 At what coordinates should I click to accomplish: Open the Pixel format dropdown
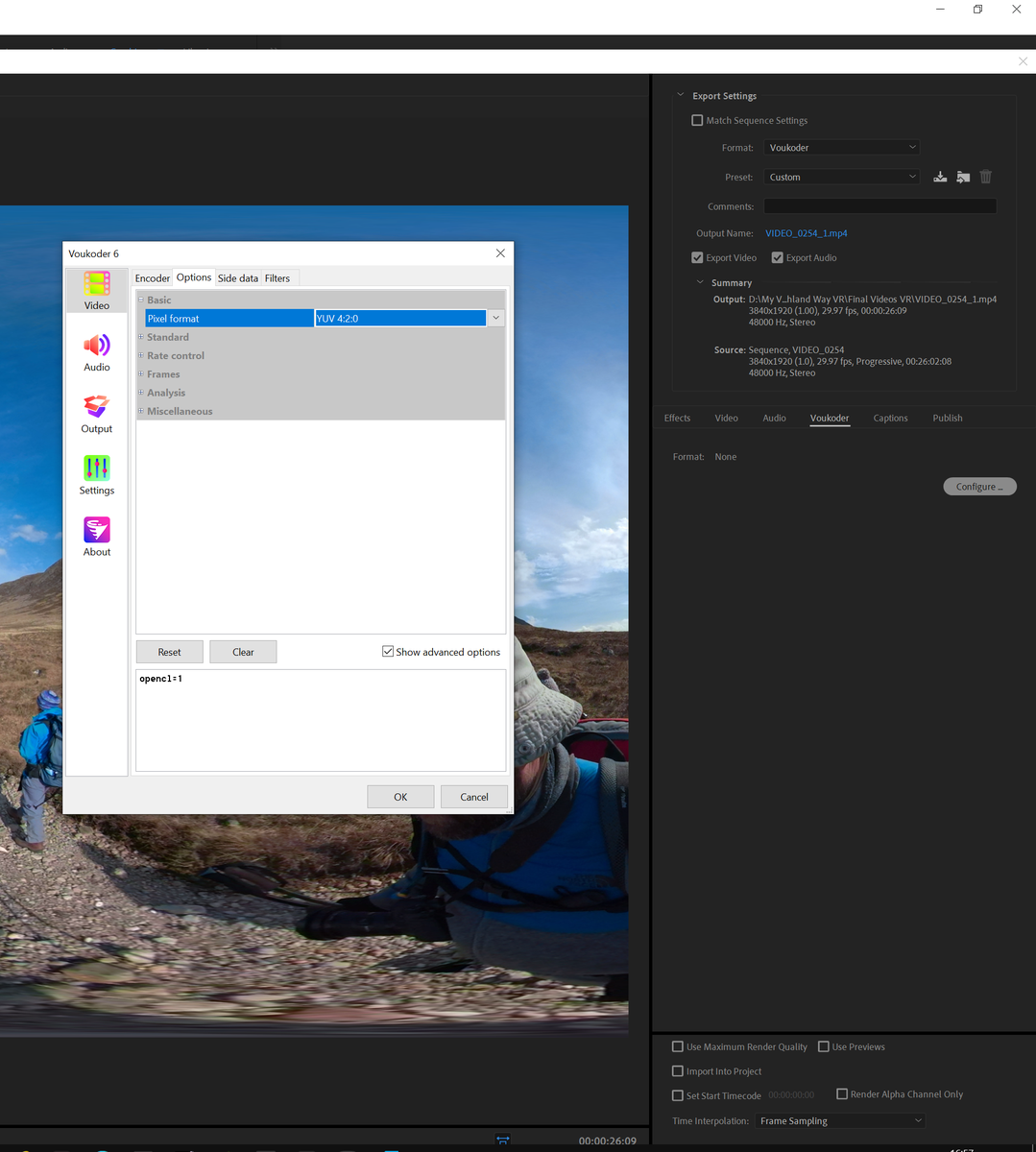[x=495, y=318]
